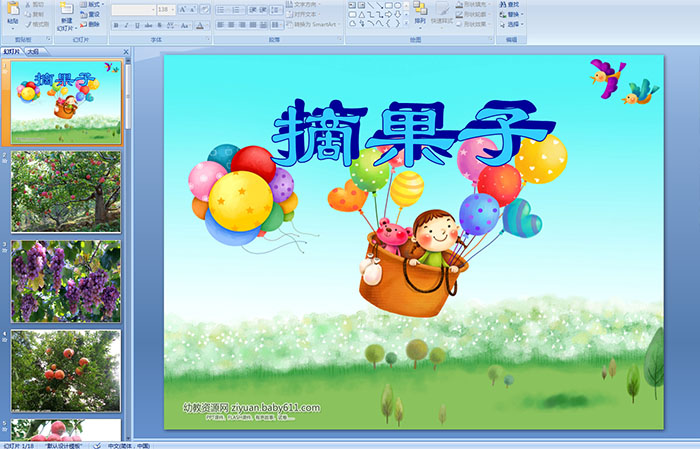This screenshot has width=700, height=449.
Task: Select the Format Painter (格式刷) brush
Action: tap(28, 24)
